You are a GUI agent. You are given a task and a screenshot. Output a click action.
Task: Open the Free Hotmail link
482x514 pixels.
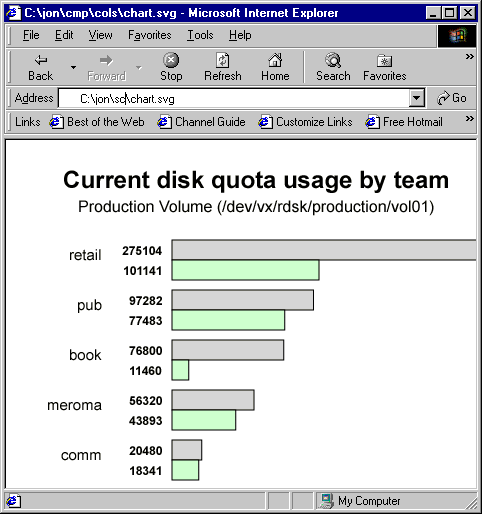click(404, 122)
